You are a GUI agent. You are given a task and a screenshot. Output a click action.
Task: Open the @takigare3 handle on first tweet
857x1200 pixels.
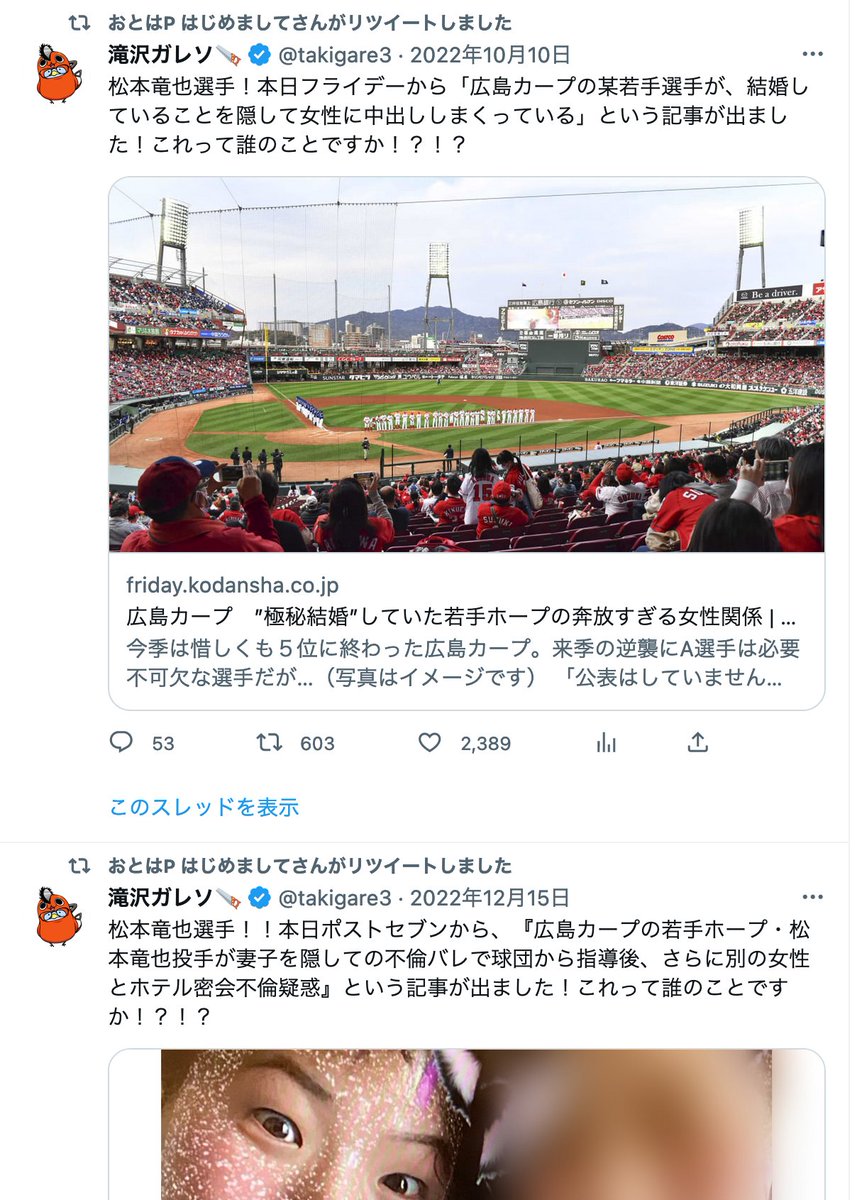pos(334,54)
